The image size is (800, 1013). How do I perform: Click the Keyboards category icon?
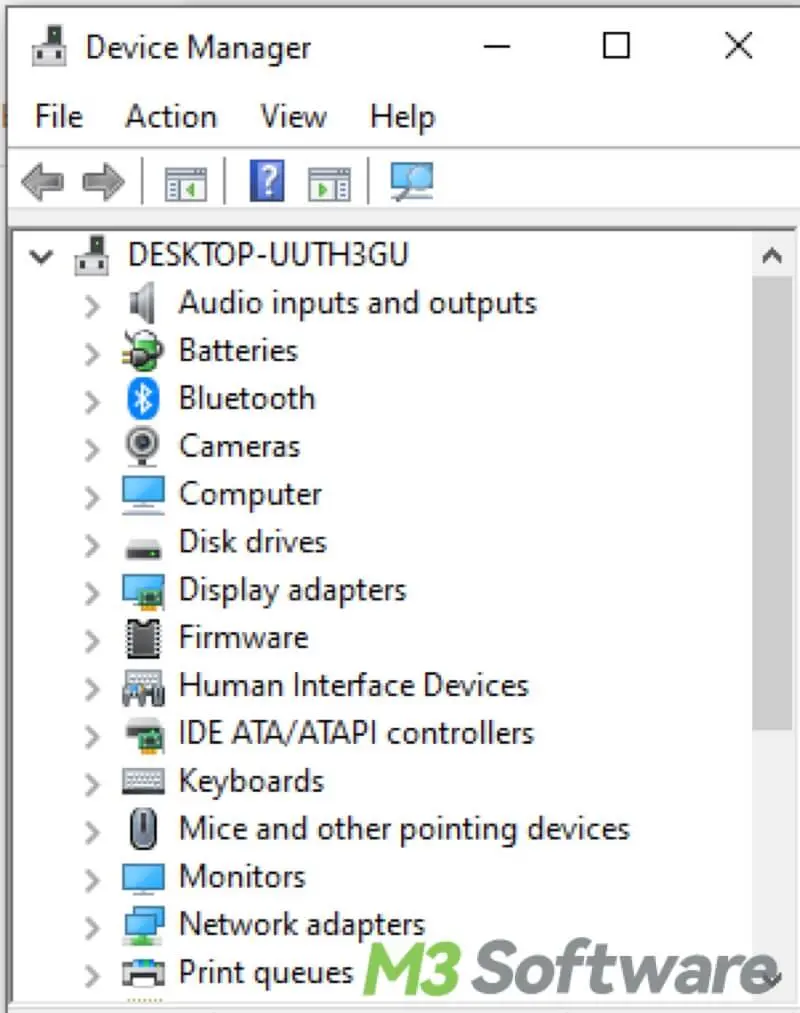[143, 781]
